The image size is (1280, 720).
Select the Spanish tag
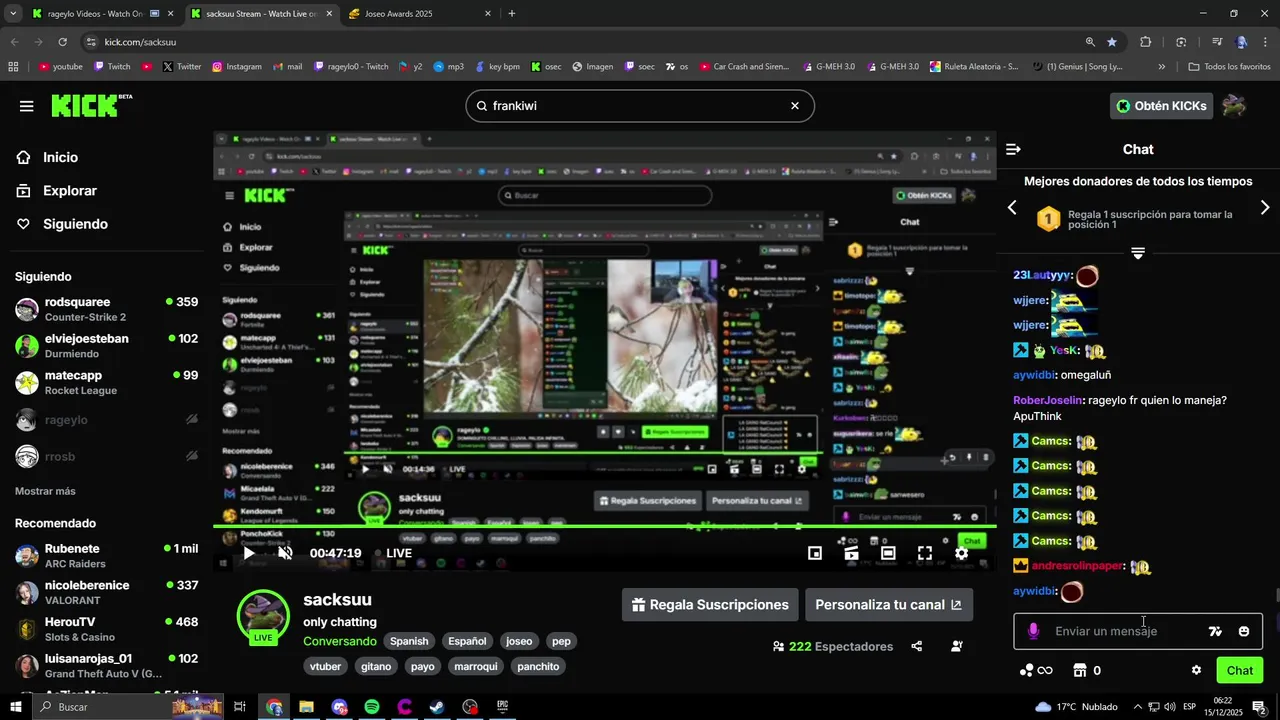click(x=409, y=641)
